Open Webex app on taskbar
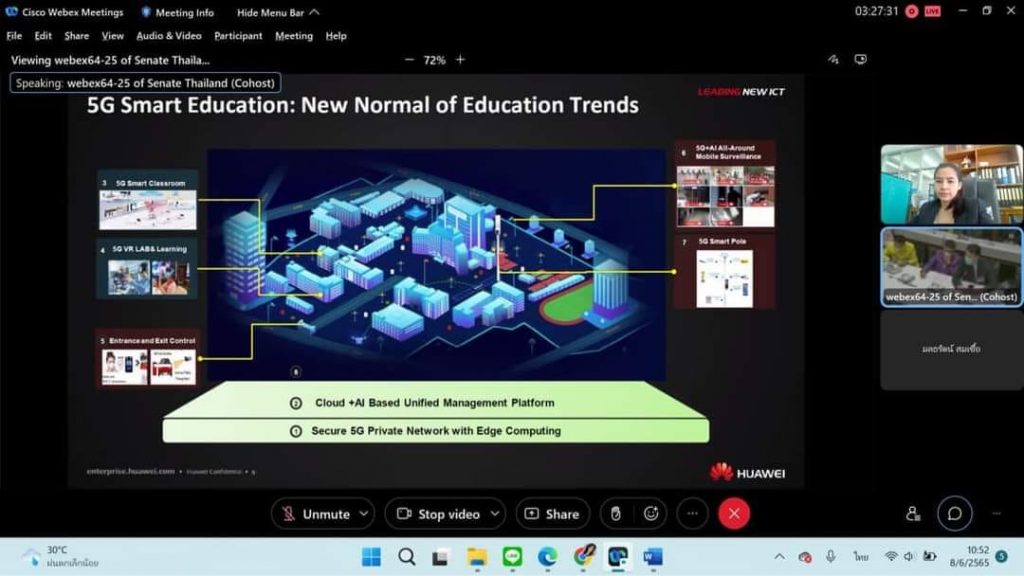 (x=618, y=557)
